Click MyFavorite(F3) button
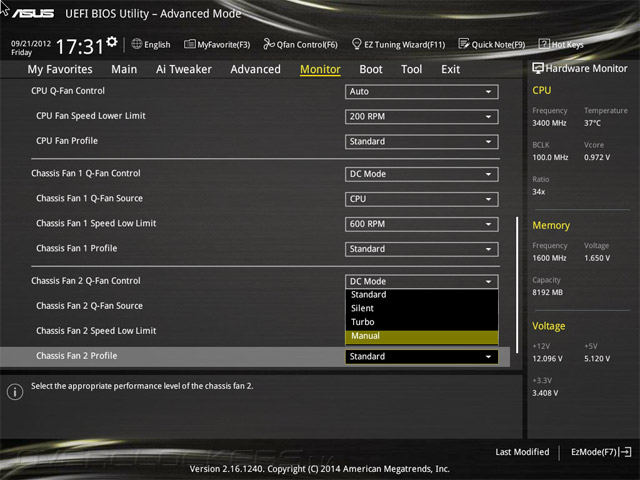The width and height of the screenshot is (640, 480). (x=217, y=44)
